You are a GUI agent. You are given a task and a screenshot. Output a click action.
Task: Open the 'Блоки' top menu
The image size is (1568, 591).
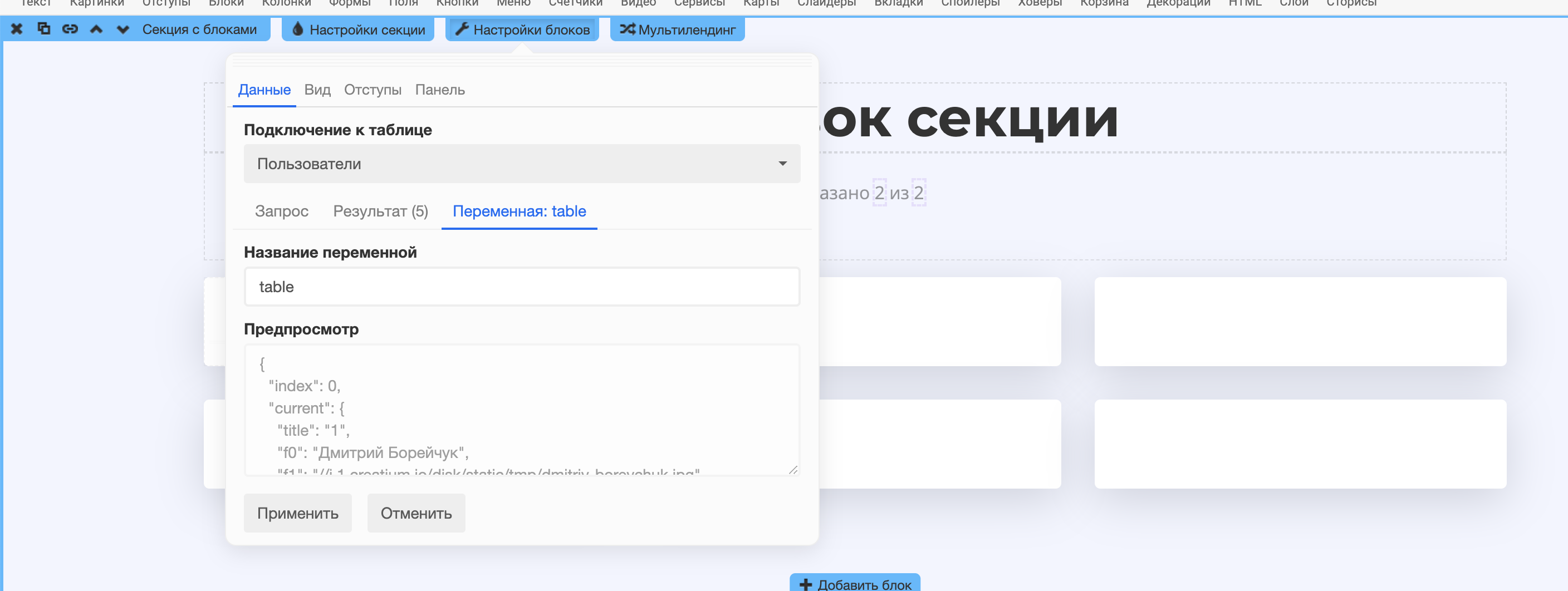[x=227, y=3]
